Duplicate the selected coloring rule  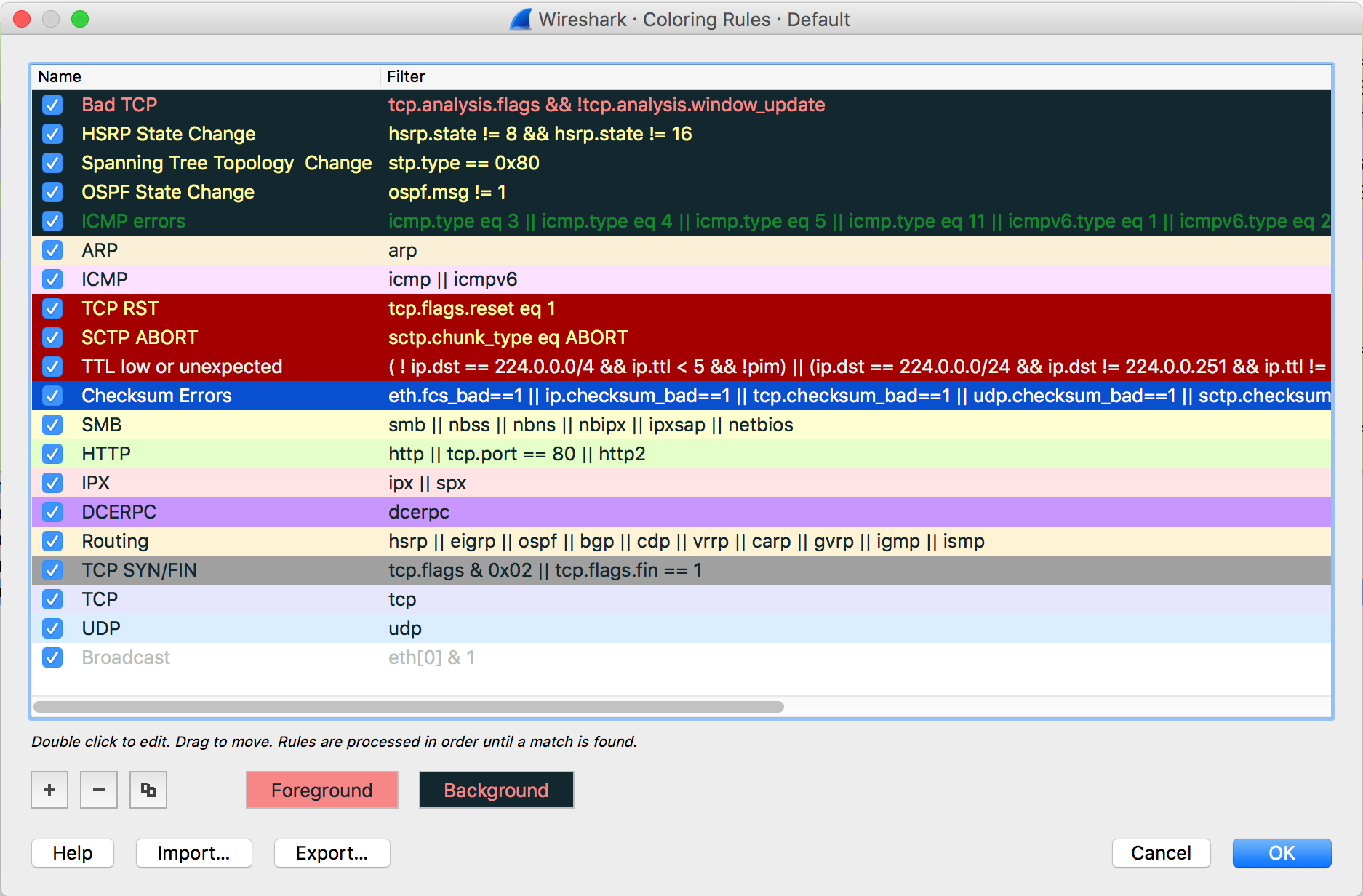pyautogui.click(x=148, y=790)
